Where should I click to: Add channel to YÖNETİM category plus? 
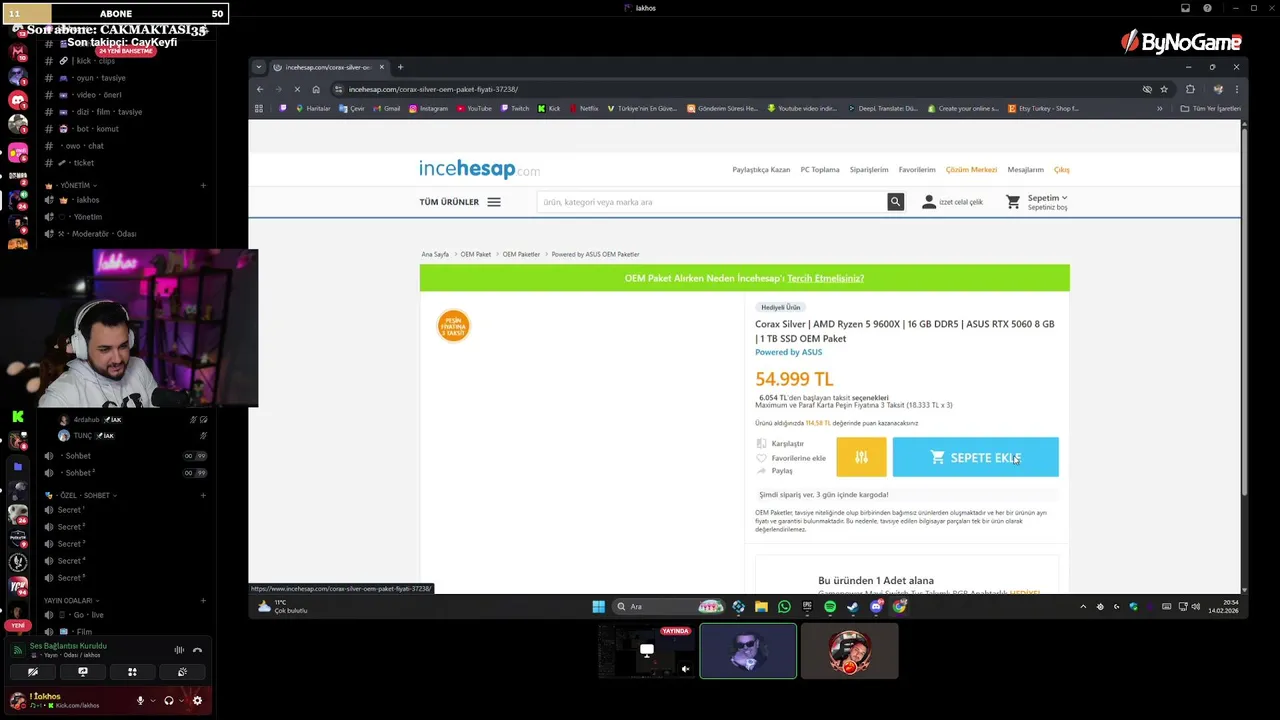[203, 185]
